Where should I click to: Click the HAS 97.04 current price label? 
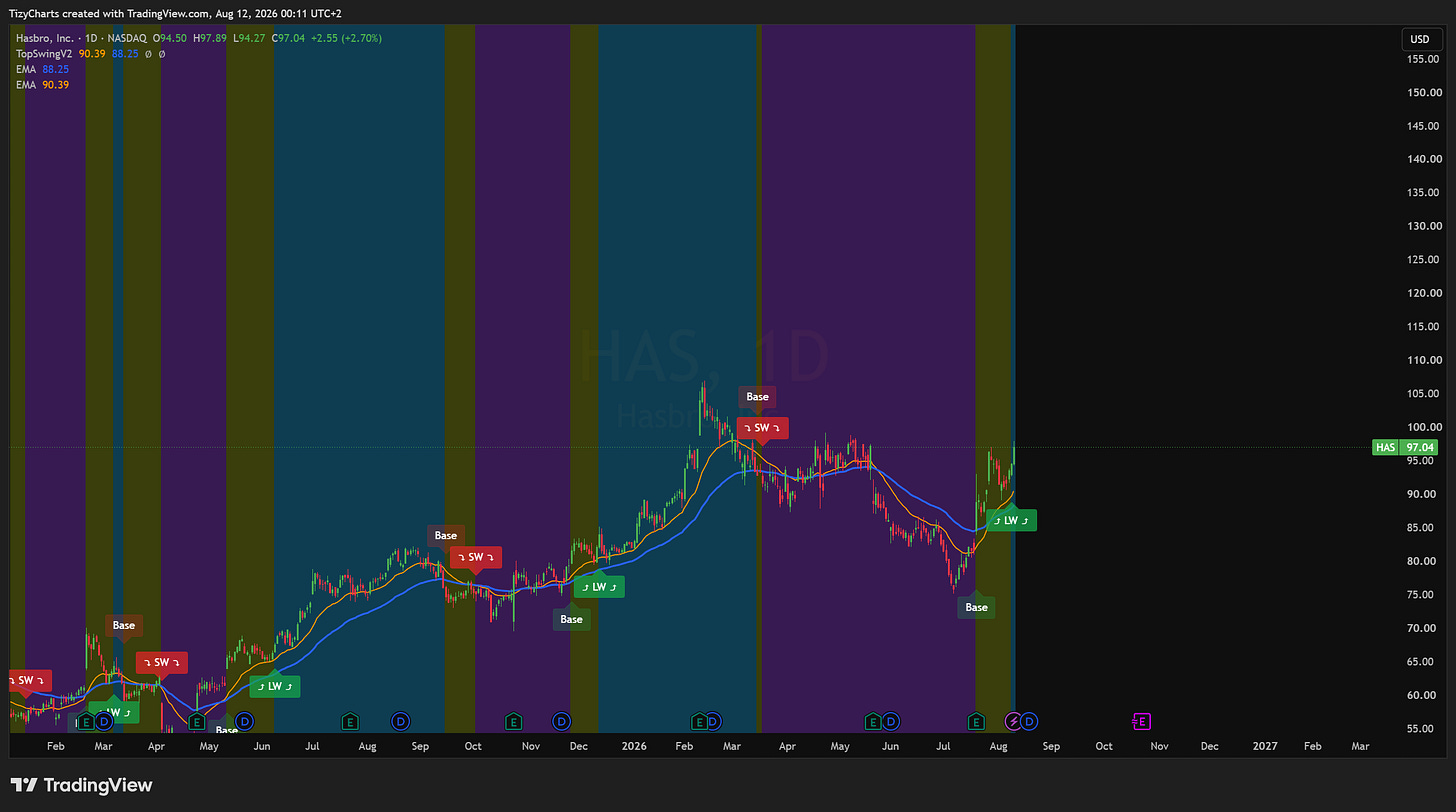tap(1405, 447)
